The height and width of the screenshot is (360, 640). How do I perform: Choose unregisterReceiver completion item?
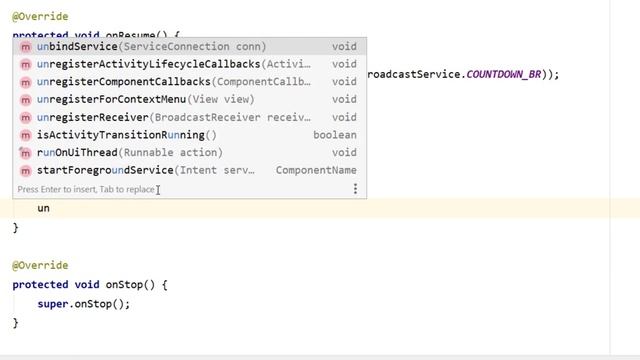point(189,117)
